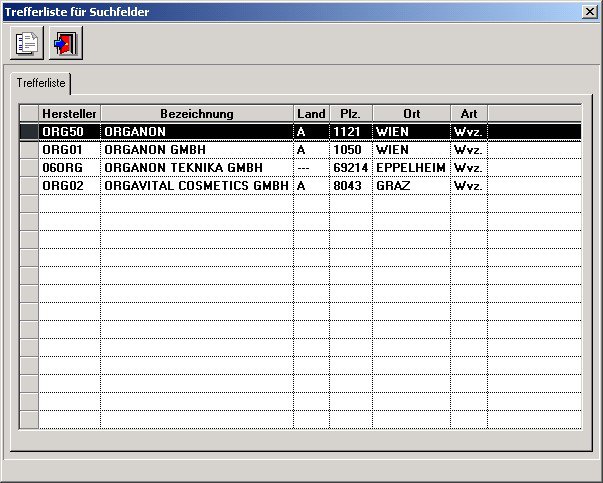The width and height of the screenshot is (603, 483).
Task: Switch to the Trefferliste tab
Action: pos(38,83)
